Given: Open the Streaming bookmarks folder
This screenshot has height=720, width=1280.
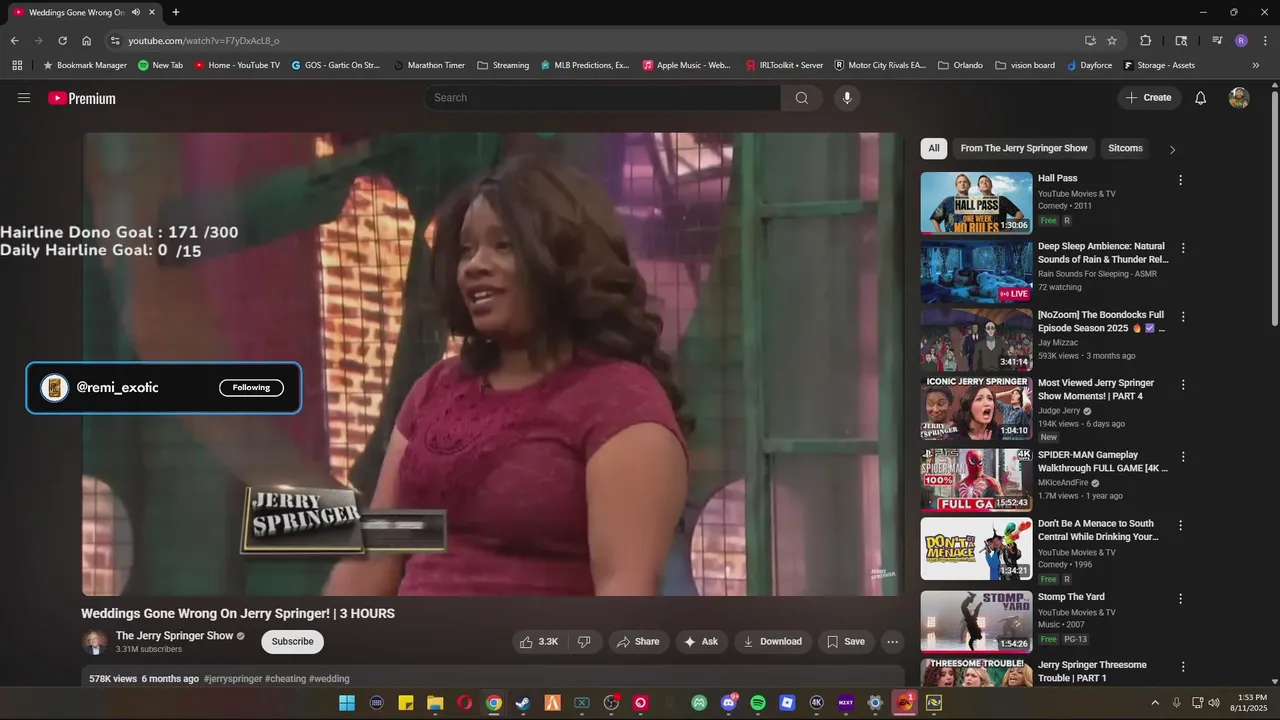Looking at the screenshot, I should [x=503, y=65].
